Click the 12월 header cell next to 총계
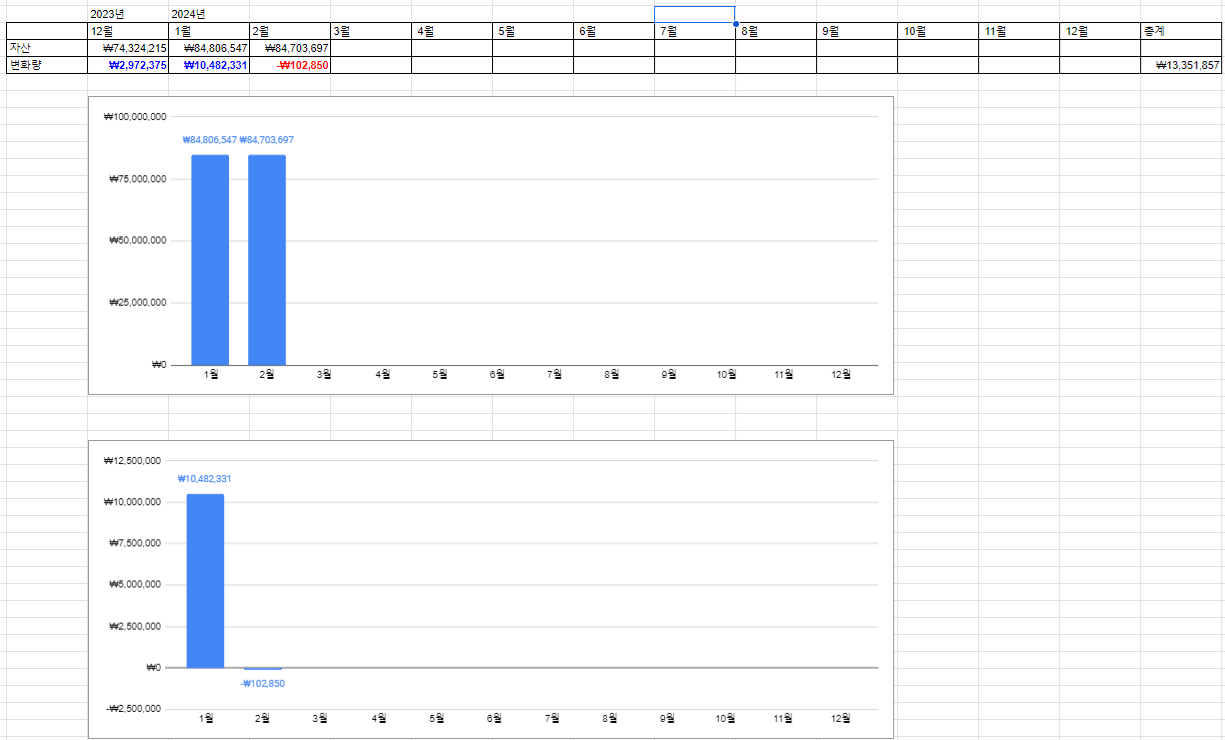 [x=1100, y=31]
